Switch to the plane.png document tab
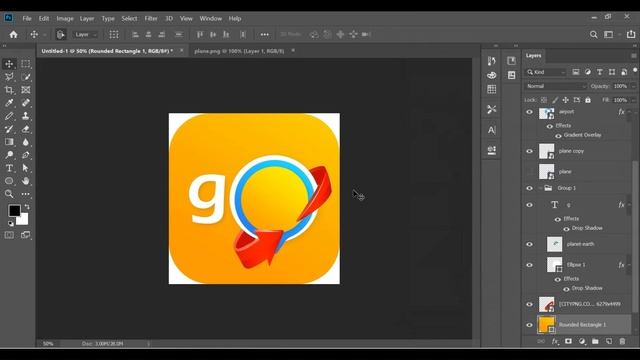 click(x=239, y=51)
